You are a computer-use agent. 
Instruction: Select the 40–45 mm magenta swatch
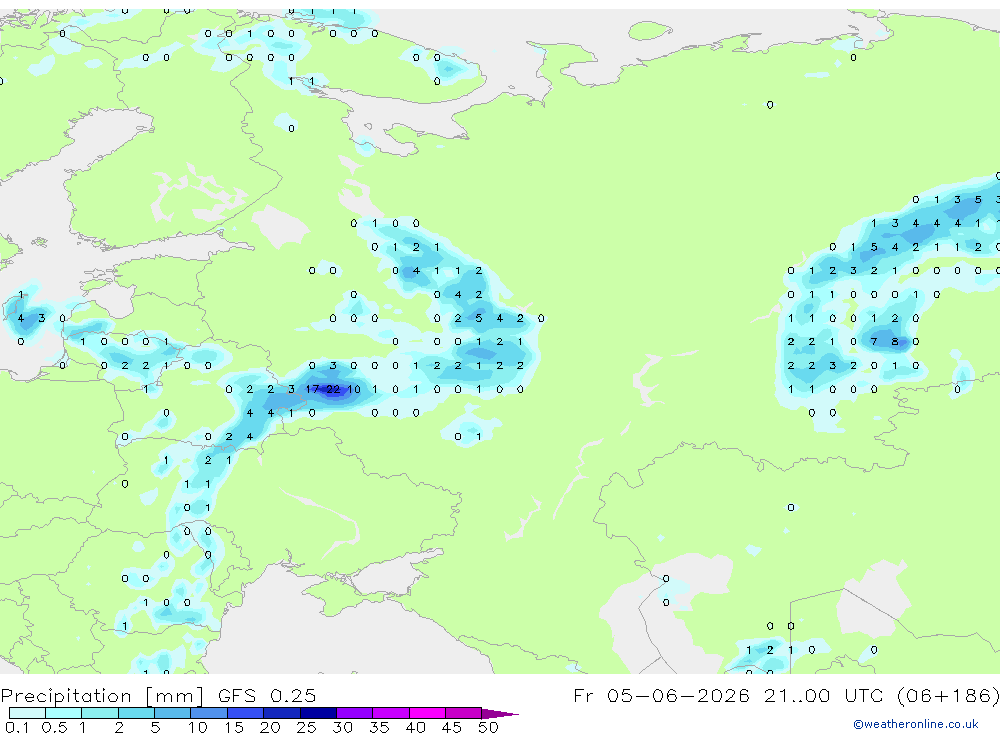[x=427, y=713]
